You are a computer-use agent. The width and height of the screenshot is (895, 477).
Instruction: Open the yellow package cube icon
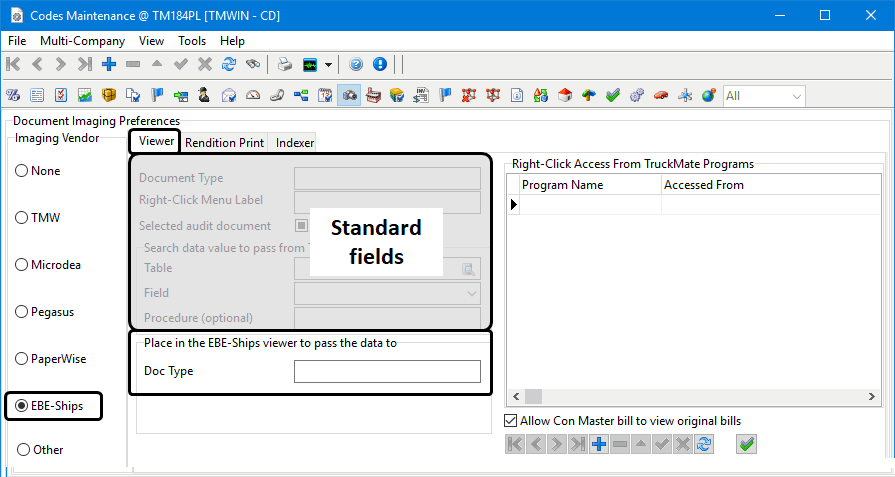tap(109, 96)
